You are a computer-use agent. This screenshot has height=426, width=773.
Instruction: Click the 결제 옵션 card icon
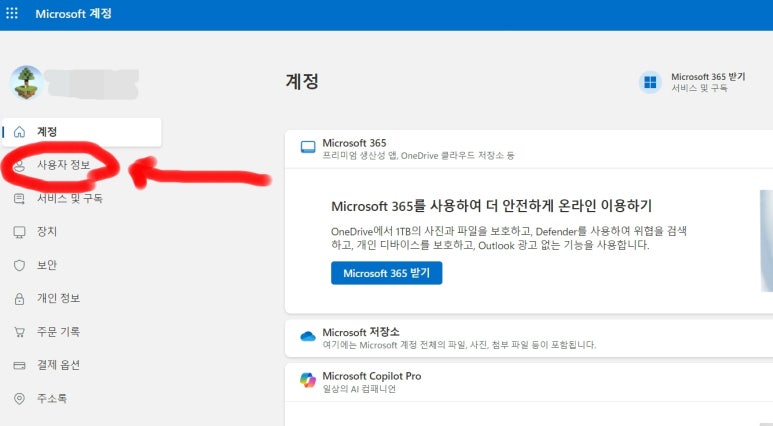click(x=19, y=365)
